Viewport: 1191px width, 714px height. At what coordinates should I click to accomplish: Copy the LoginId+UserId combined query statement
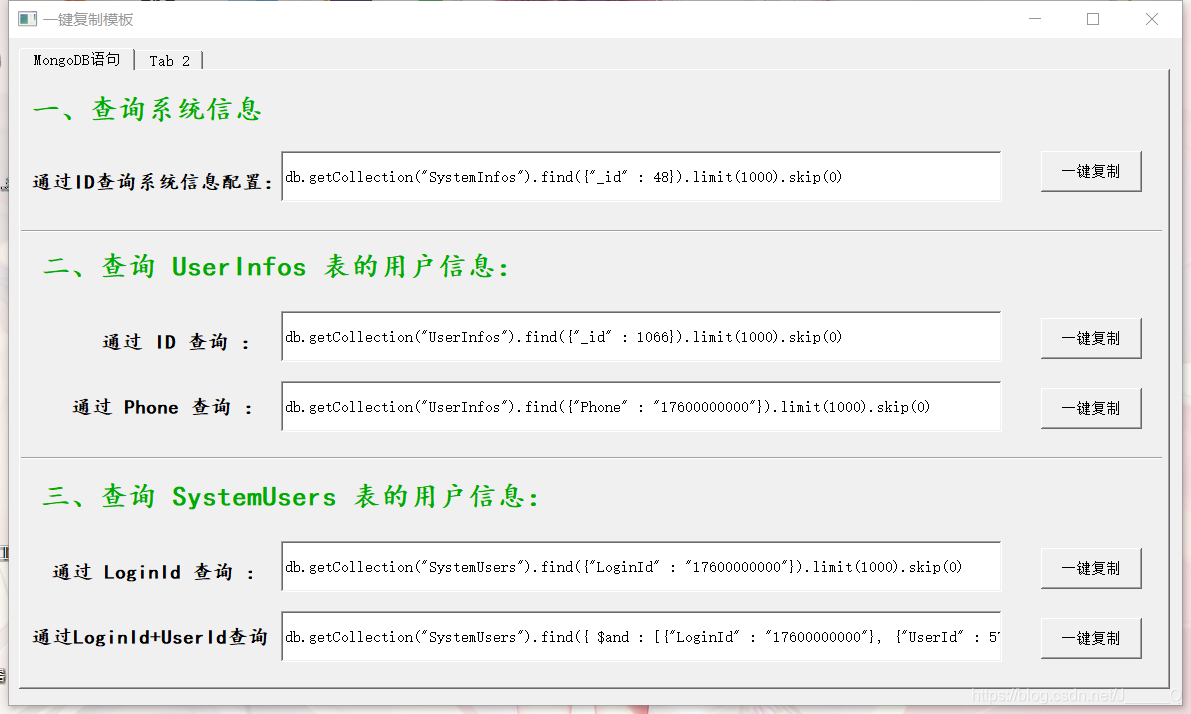click(x=1090, y=638)
